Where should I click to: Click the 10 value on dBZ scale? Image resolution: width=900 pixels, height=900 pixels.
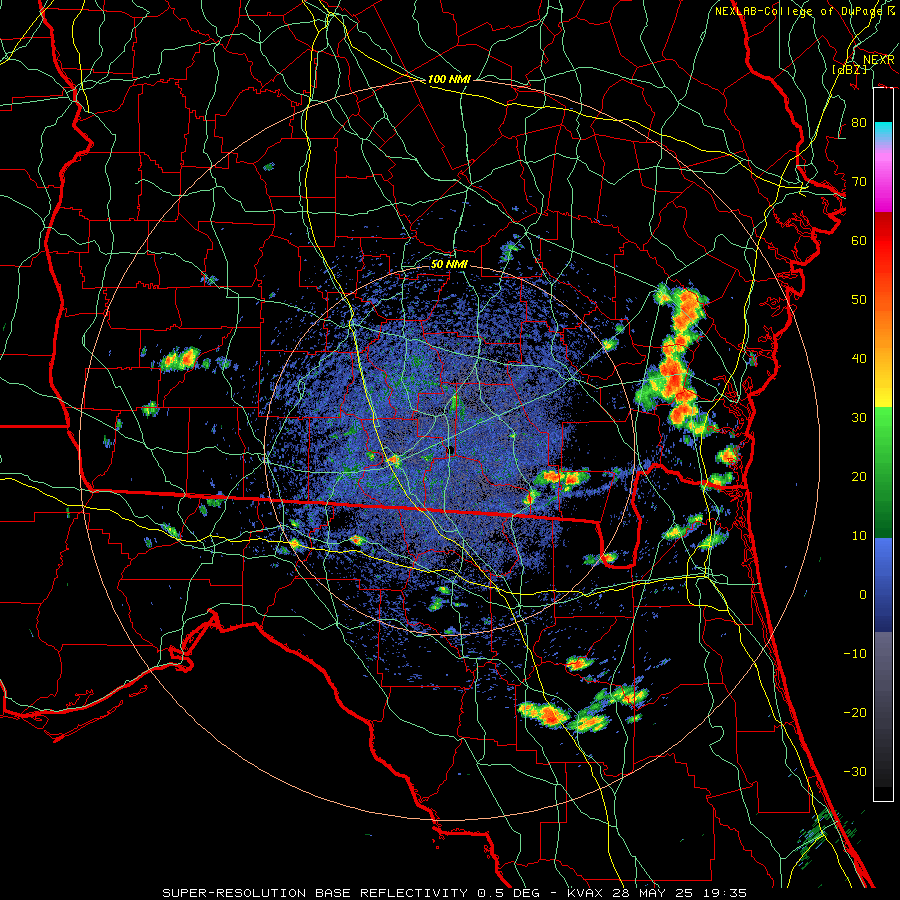pos(859,536)
